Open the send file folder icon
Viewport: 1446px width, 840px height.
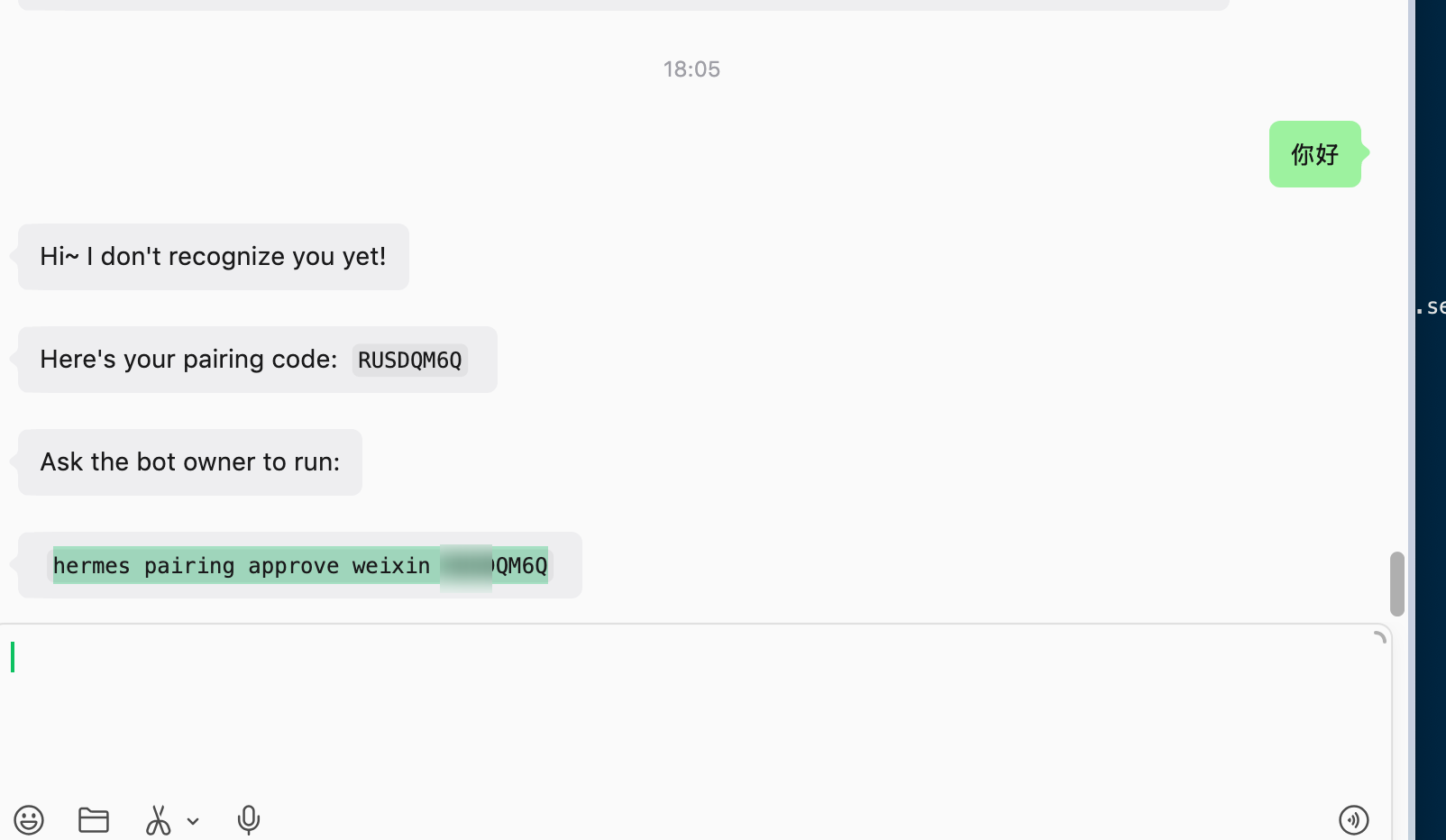(x=94, y=819)
